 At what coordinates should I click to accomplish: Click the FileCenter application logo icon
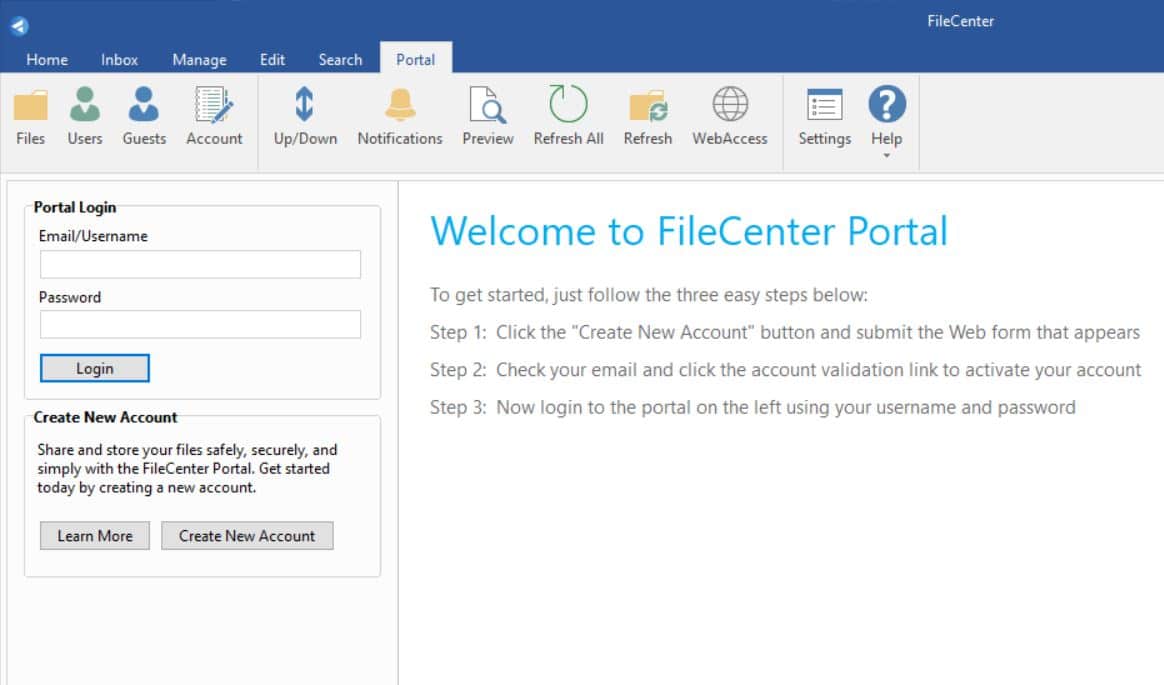[19, 26]
